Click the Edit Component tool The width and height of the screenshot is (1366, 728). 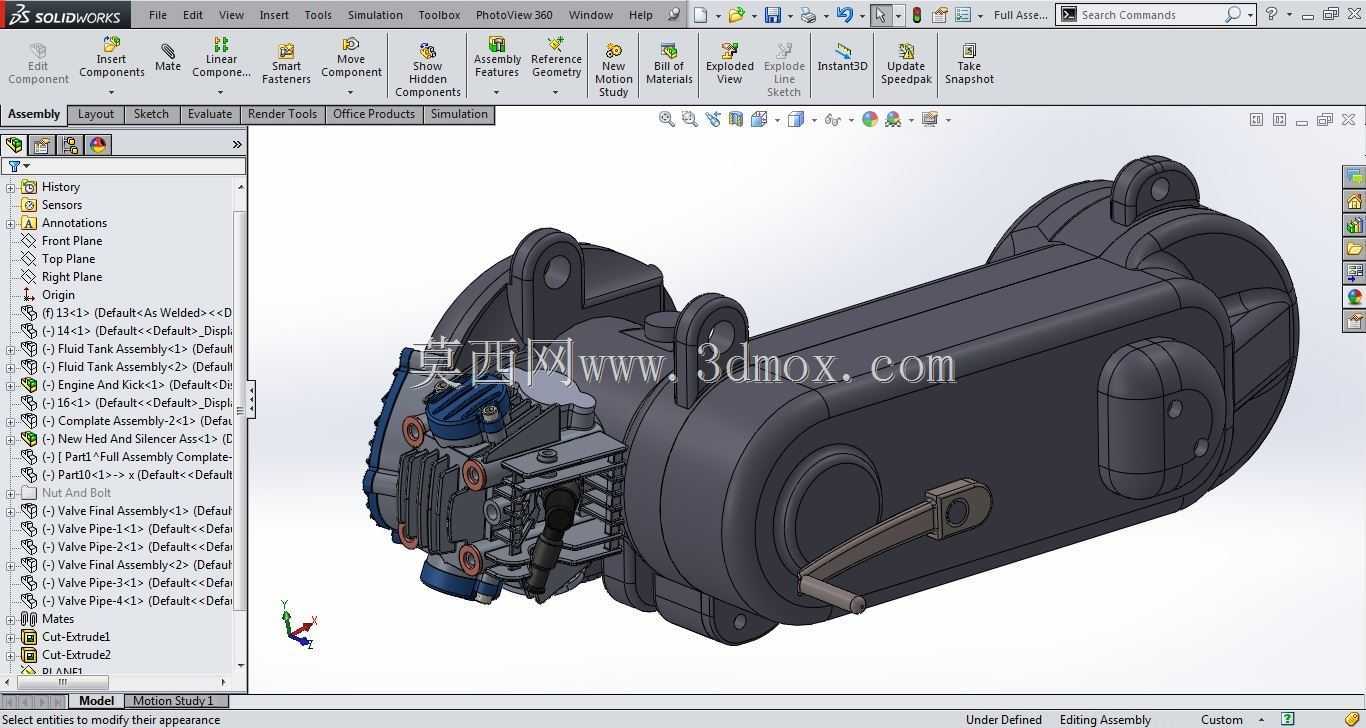click(38, 64)
